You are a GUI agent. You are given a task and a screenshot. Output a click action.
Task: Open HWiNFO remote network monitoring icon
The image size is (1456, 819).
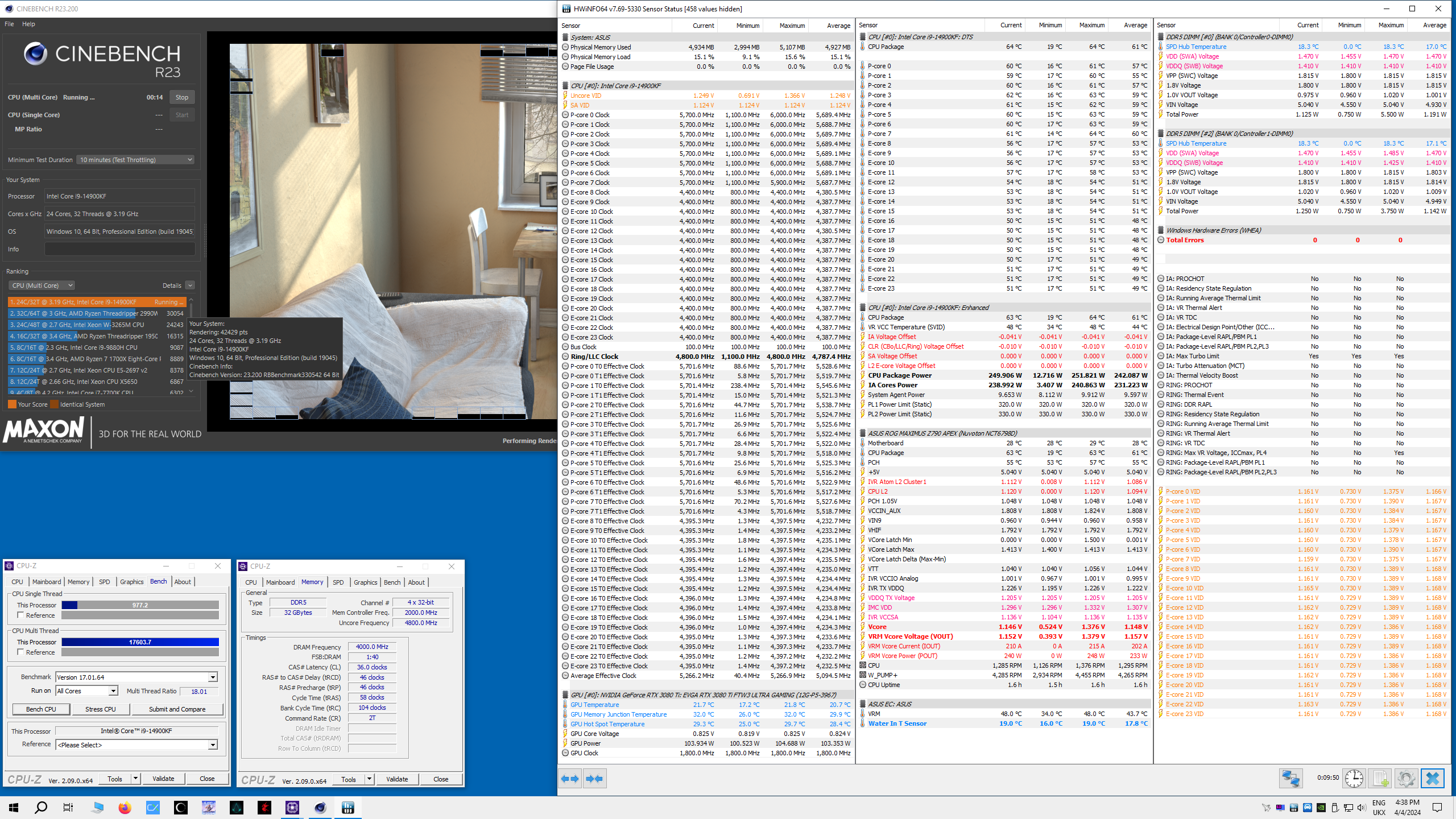pos(1290,779)
